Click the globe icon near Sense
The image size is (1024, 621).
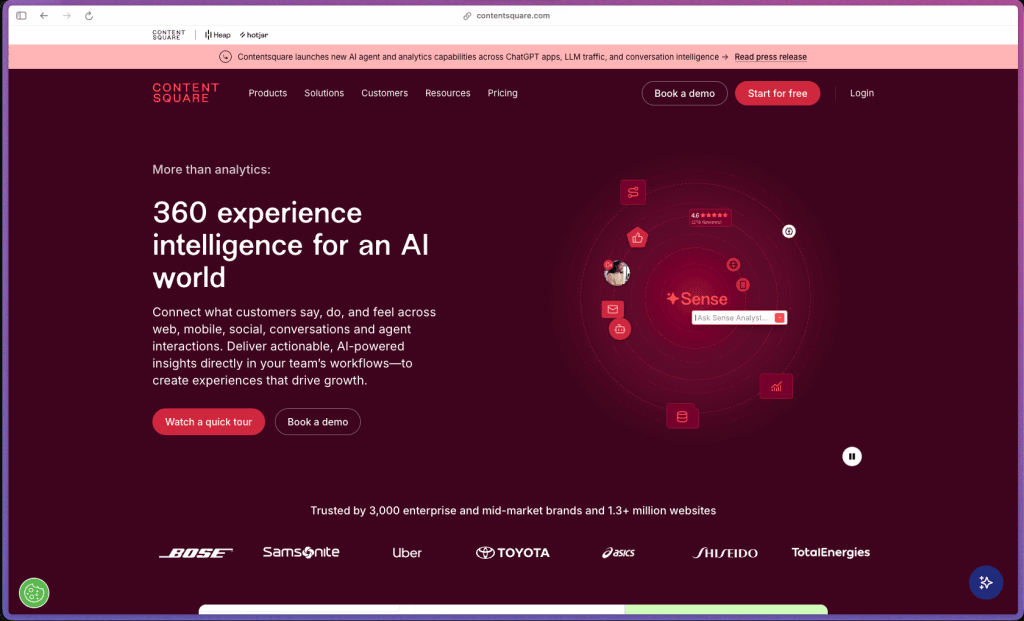click(x=733, y=264)
